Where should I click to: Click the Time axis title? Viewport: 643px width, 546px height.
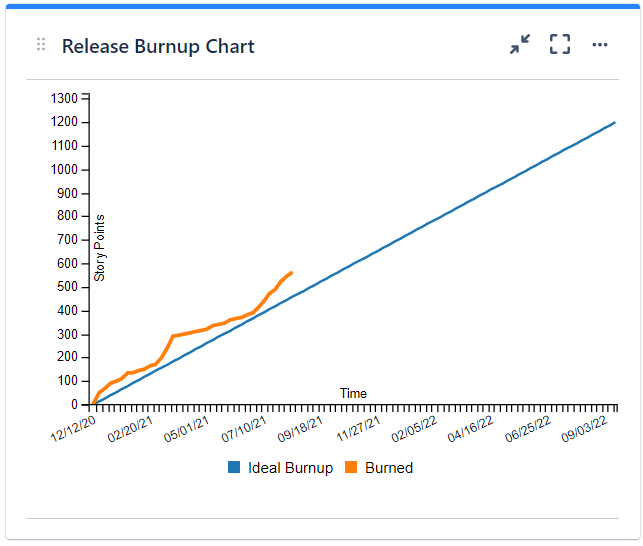(353, 393)
